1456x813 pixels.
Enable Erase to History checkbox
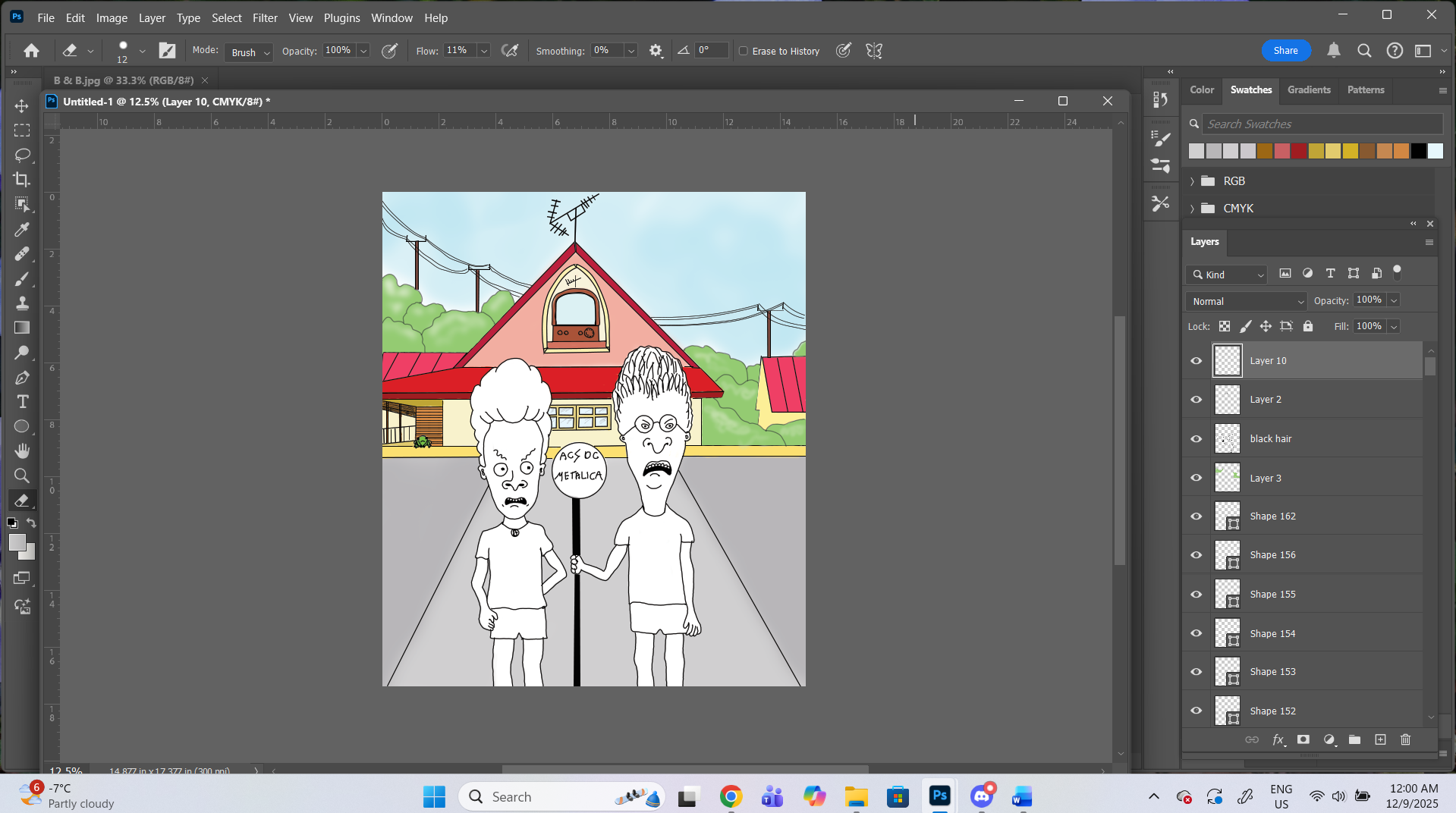pyautogui.click(x=744, y=51)
